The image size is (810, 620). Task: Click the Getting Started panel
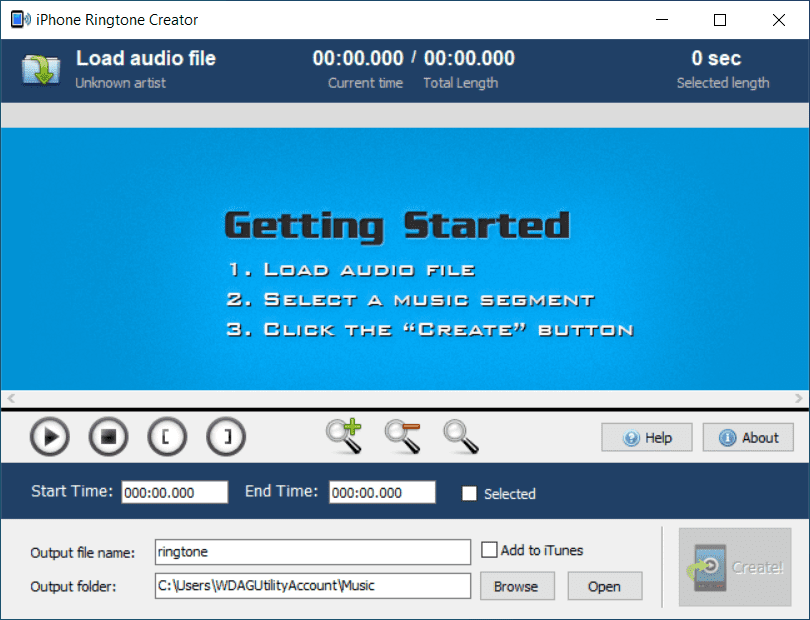pos(405,259)
